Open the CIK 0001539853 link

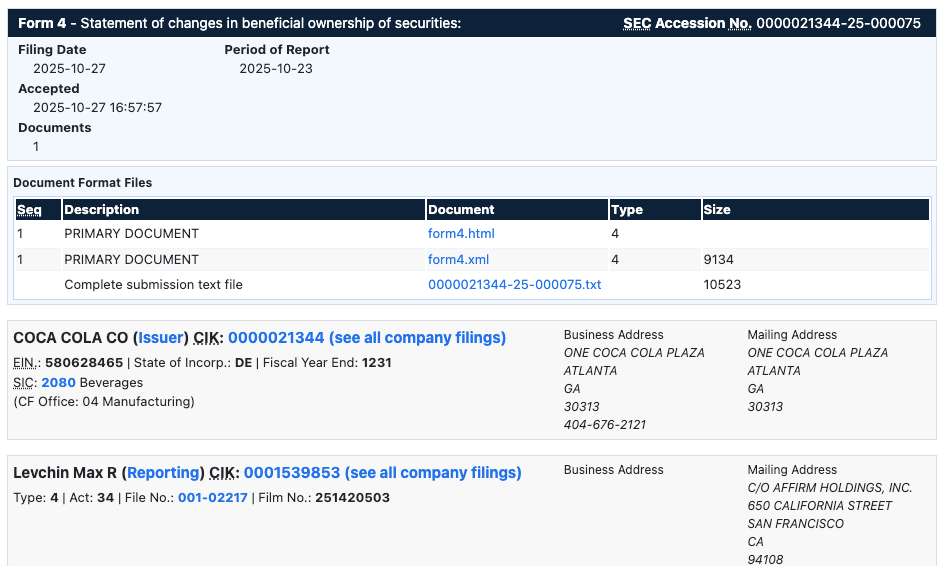point(292,473)
